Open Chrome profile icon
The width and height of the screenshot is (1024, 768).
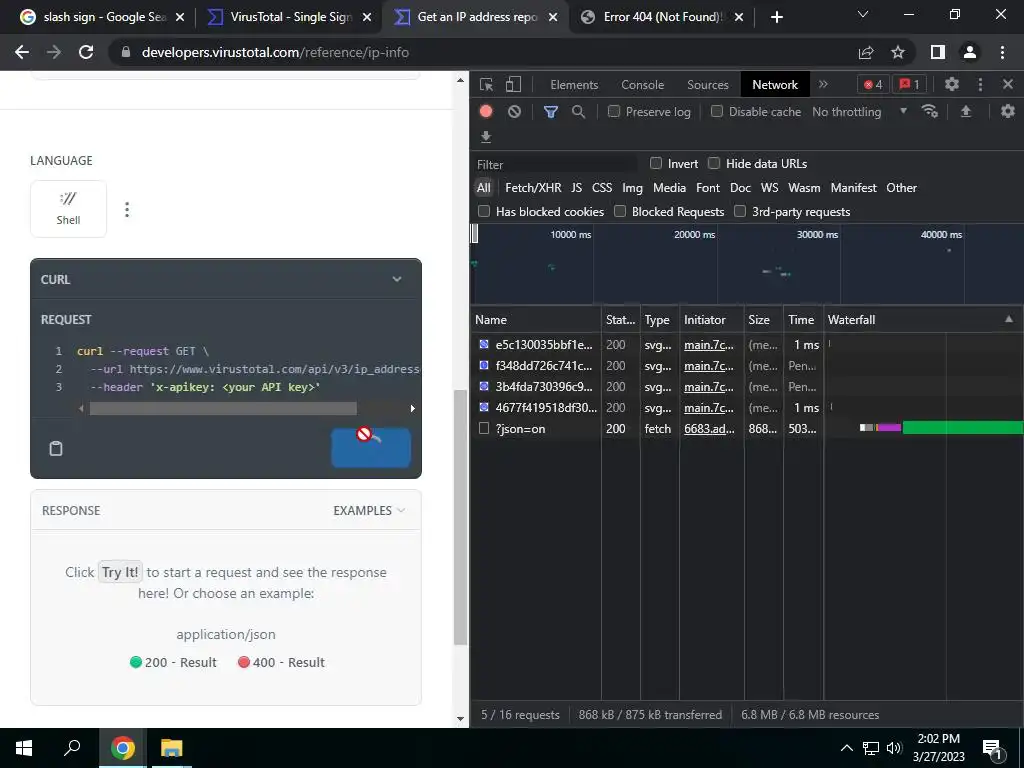[970, 52]
